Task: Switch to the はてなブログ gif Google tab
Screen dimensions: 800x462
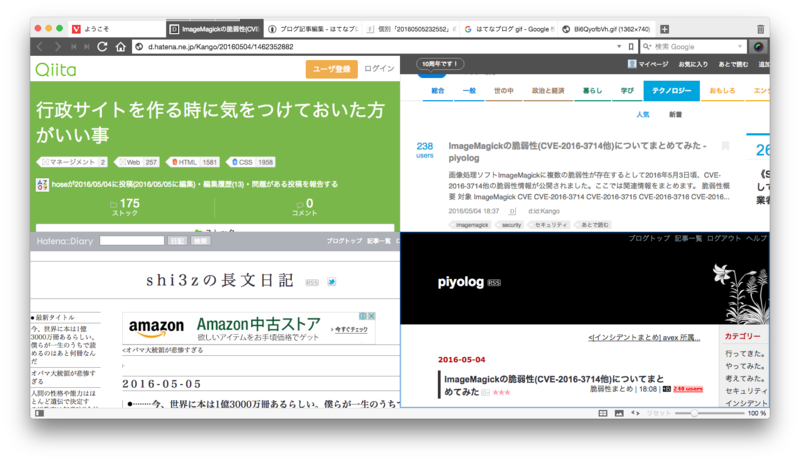Action: point(509,29)
